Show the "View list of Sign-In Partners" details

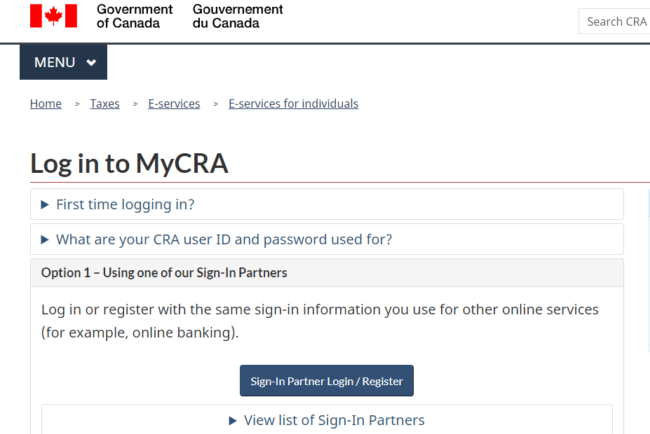point(334,421)
